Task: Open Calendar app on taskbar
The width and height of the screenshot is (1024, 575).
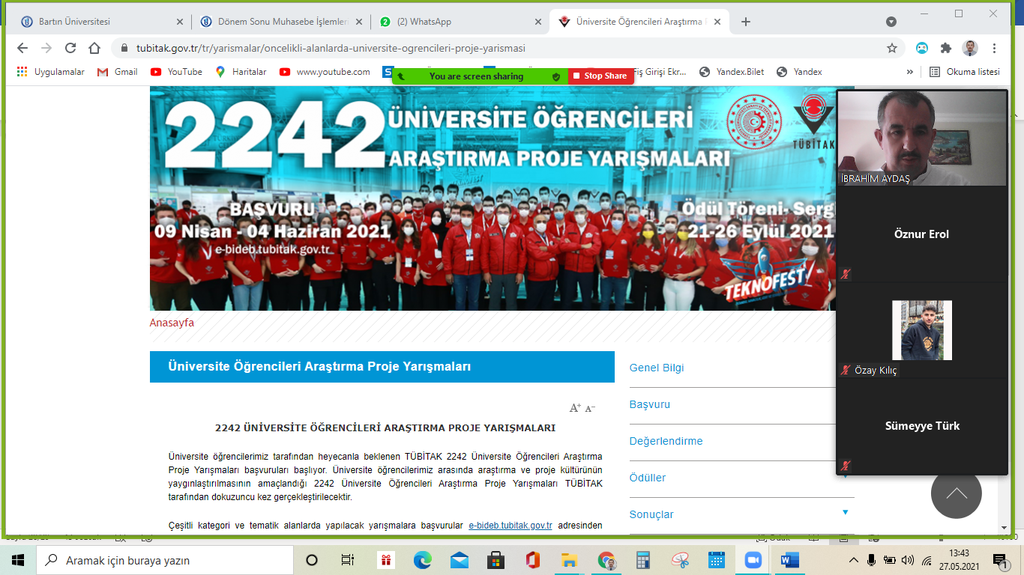Action: point(716,560)
